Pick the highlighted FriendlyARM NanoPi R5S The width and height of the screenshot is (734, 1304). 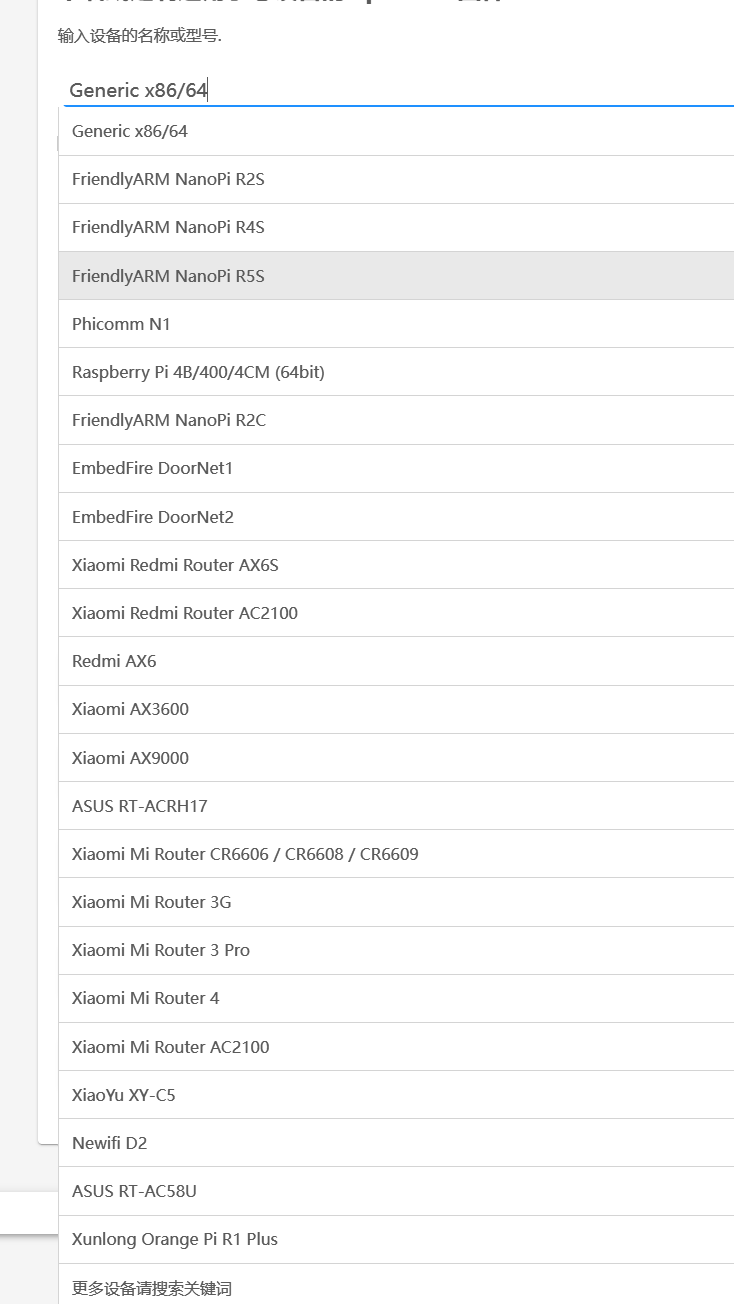tap(168, 276)
